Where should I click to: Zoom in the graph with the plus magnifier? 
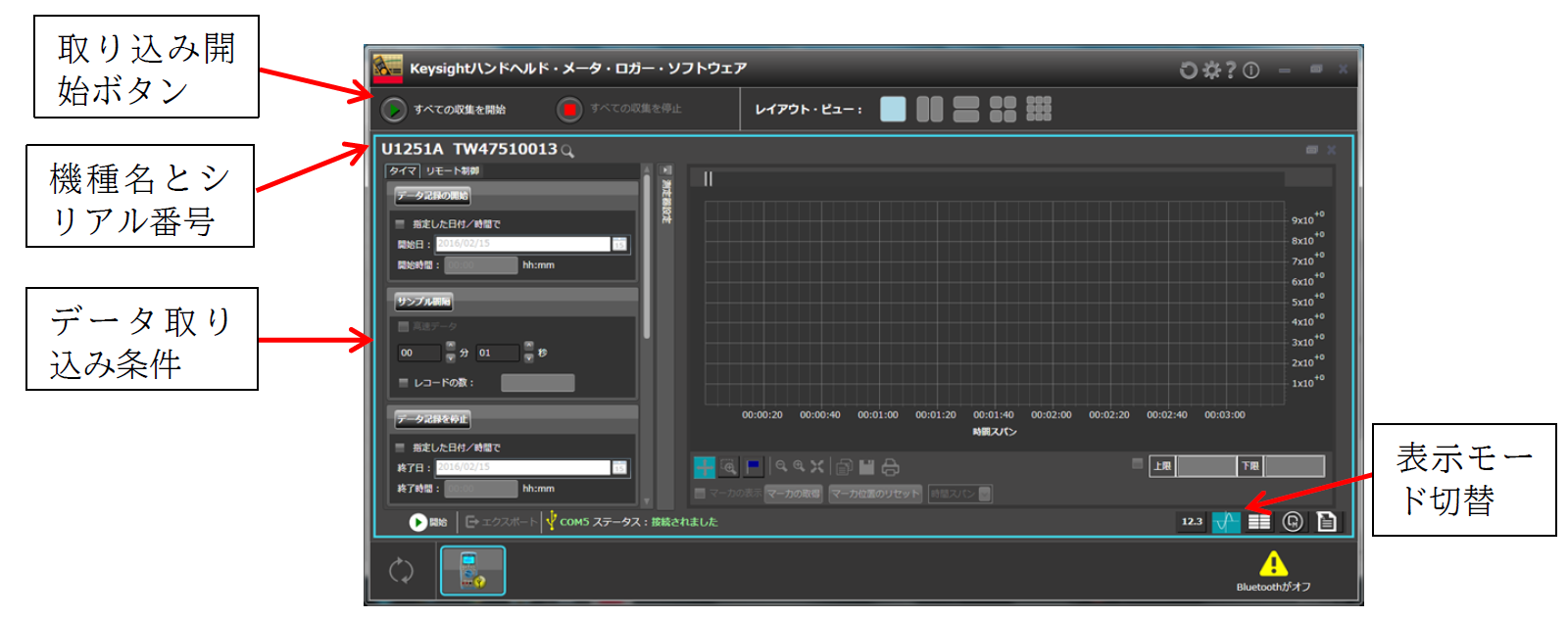click(799, 466)
